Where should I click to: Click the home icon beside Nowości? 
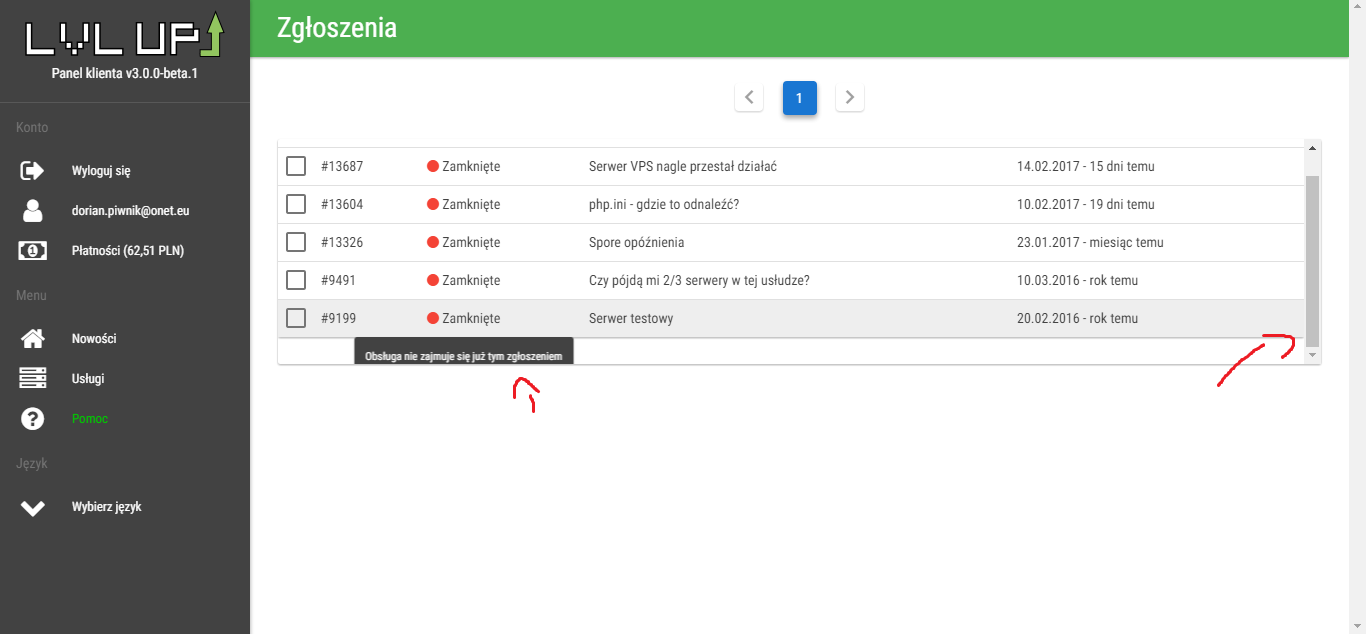[33, 339]
